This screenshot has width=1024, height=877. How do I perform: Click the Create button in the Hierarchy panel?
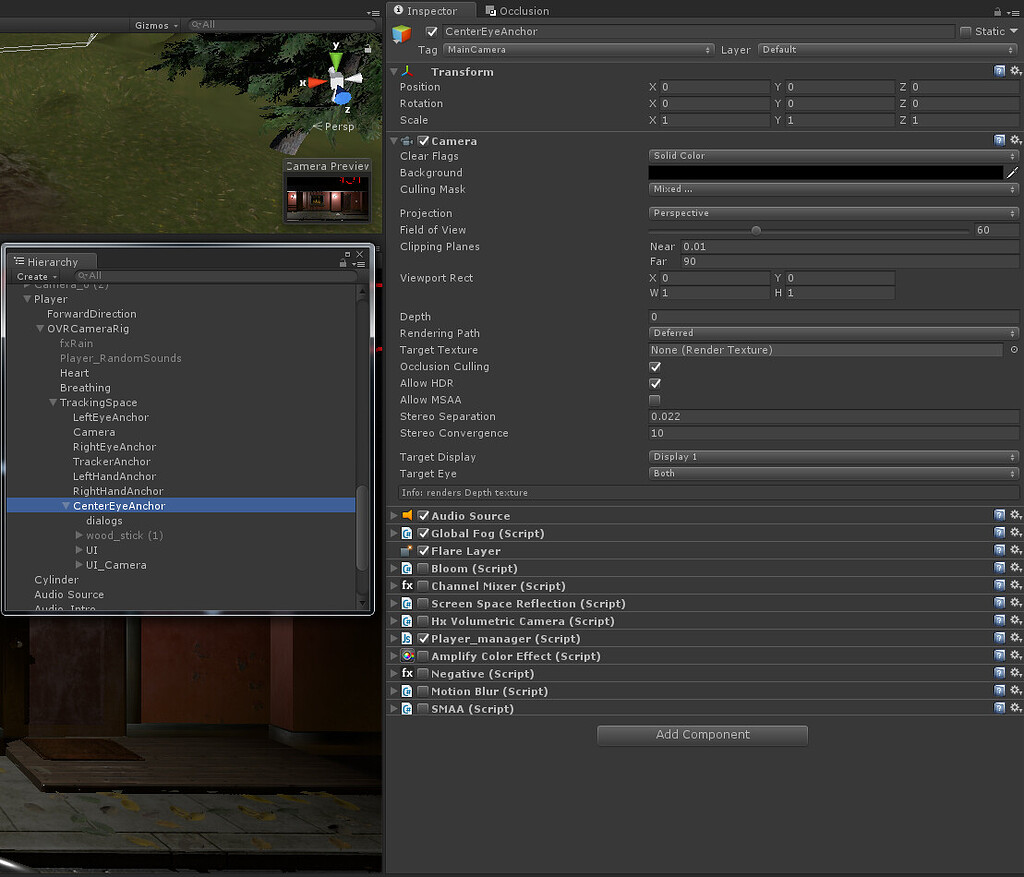[33, 276]
